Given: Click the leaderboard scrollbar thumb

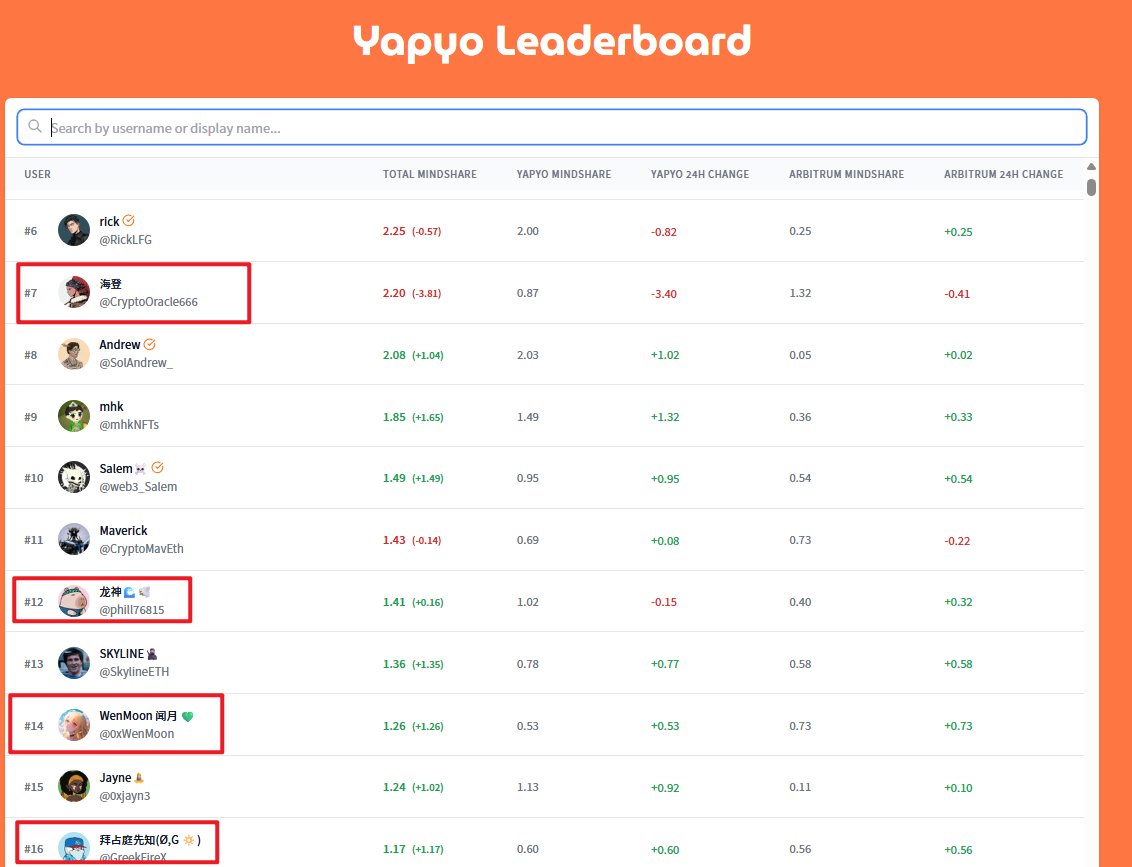Looking at the screenshot, I should (x=1091, y=187).
